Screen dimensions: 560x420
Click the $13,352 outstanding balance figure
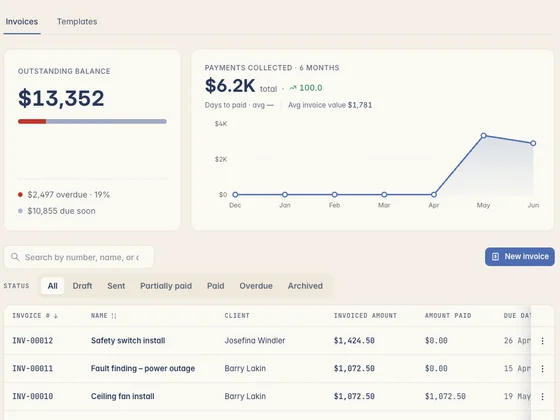61,98
